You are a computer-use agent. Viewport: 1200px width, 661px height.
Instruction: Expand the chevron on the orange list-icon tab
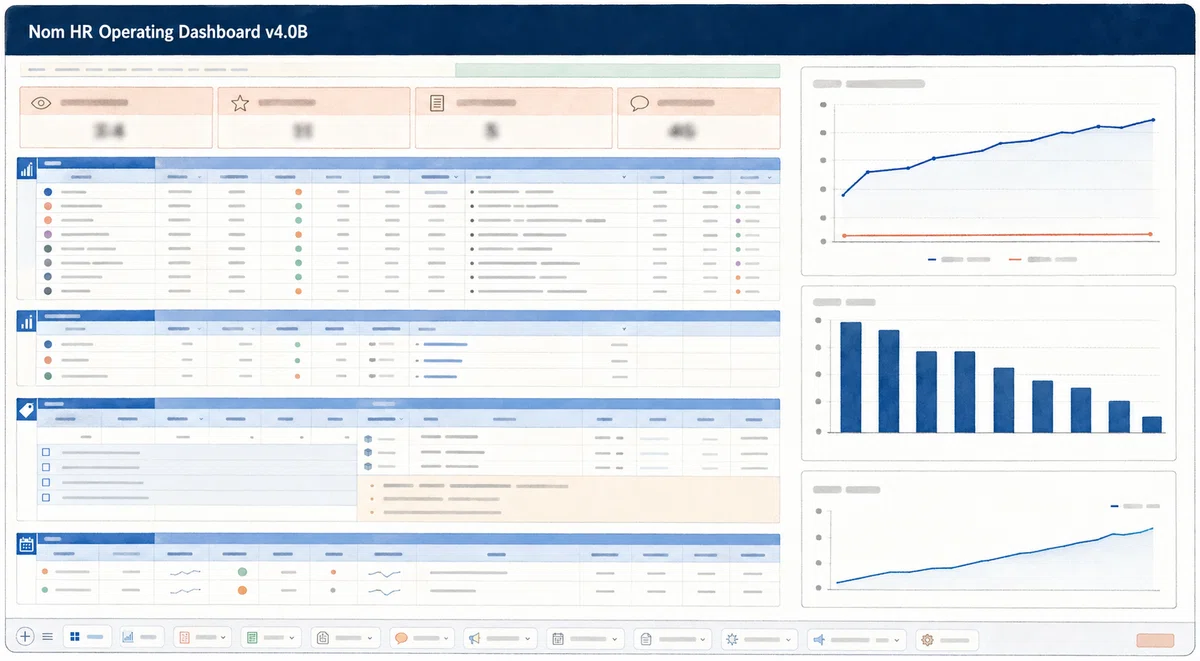(223, 638)
